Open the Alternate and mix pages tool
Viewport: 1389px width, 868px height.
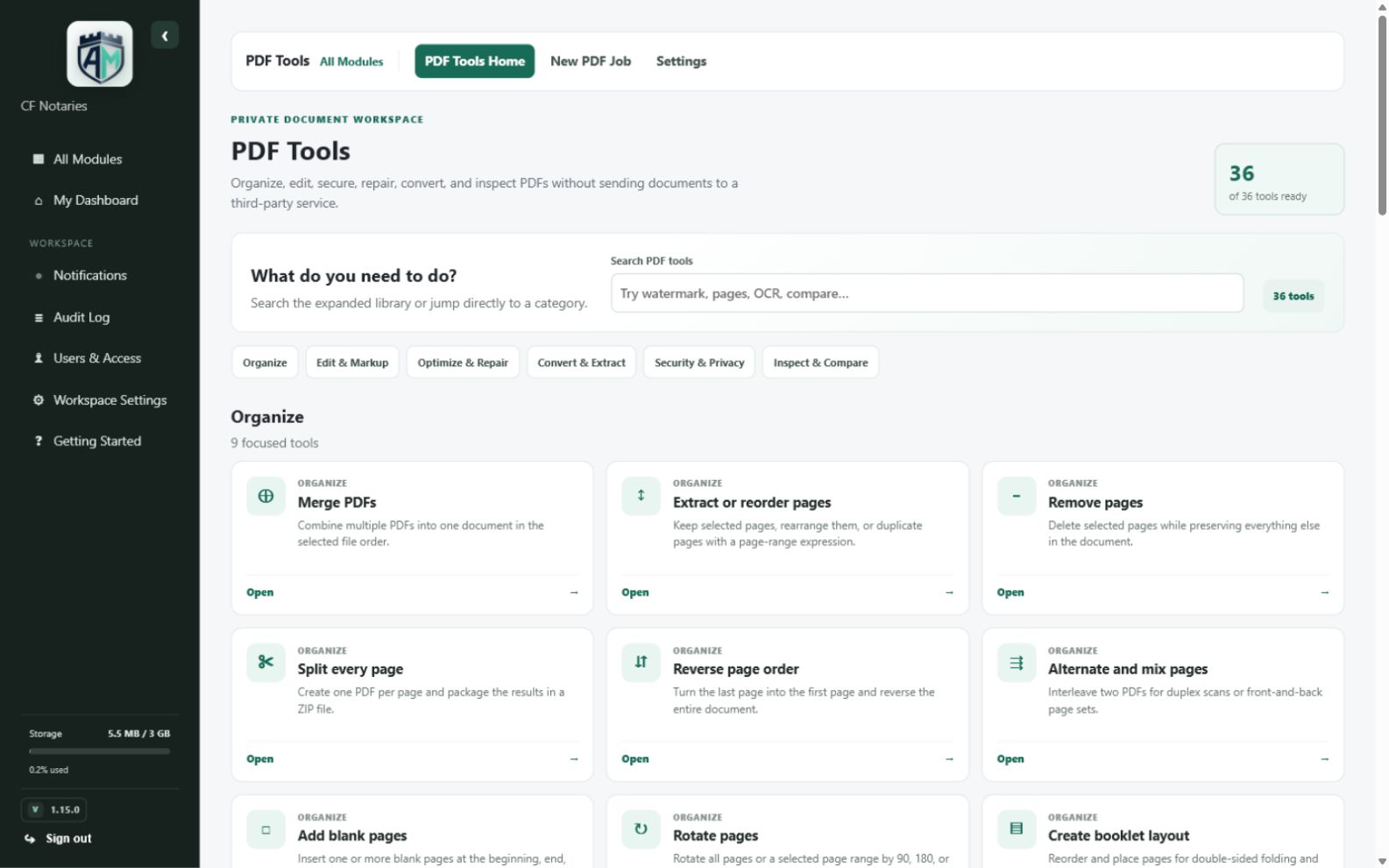coord(1010,759)
